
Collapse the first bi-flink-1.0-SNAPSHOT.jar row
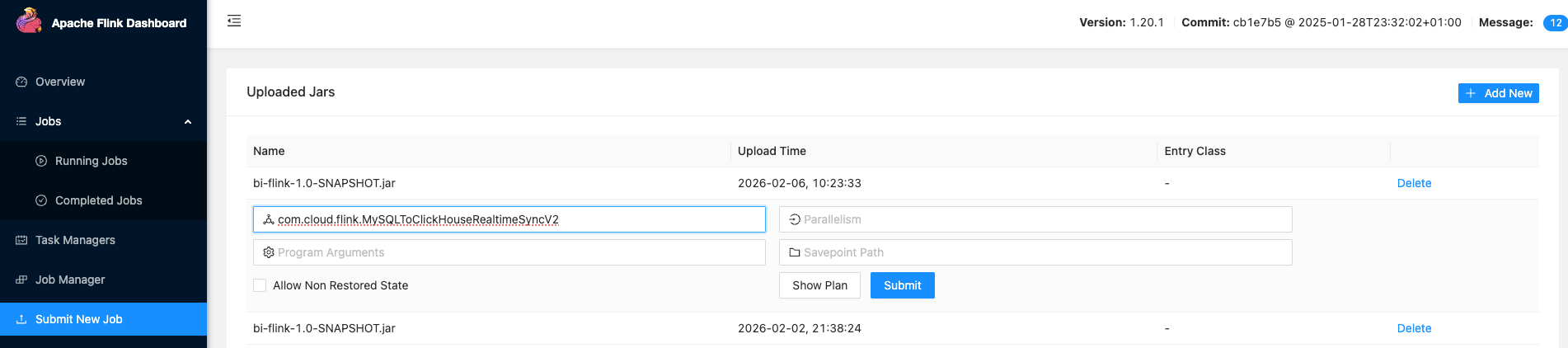tap(892, 183)
